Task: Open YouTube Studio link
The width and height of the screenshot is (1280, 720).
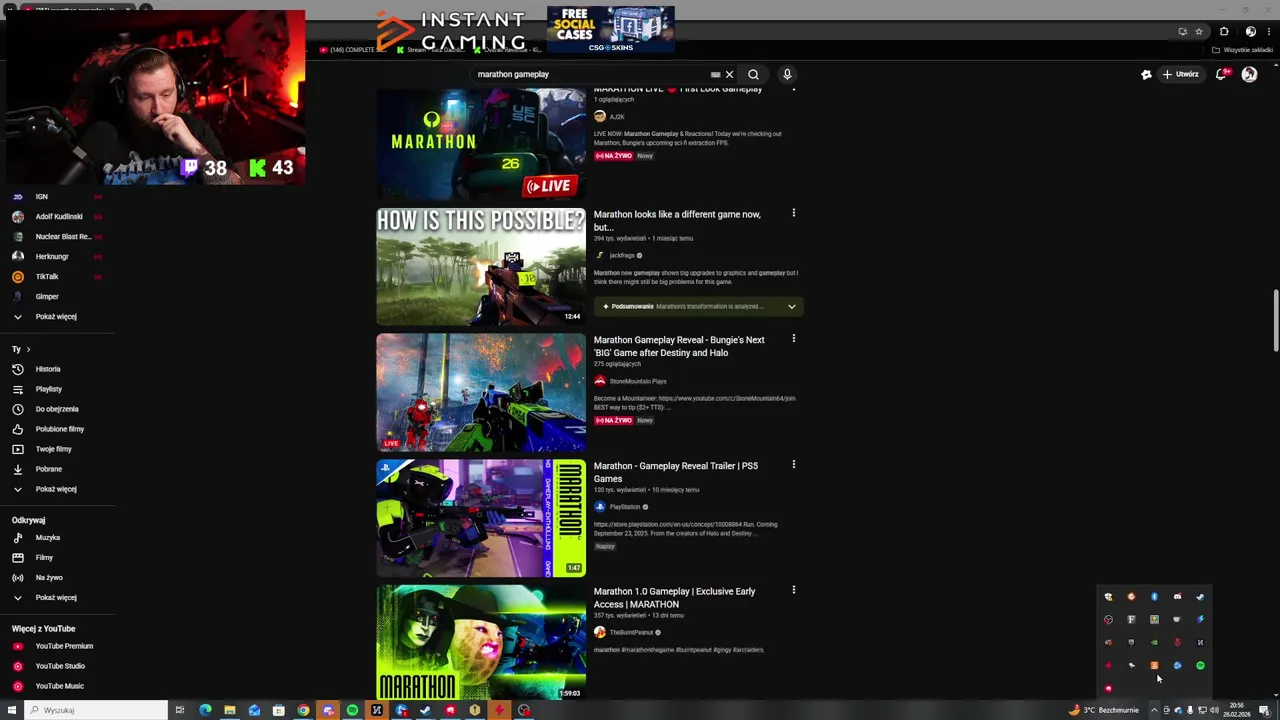Action: 60,666
